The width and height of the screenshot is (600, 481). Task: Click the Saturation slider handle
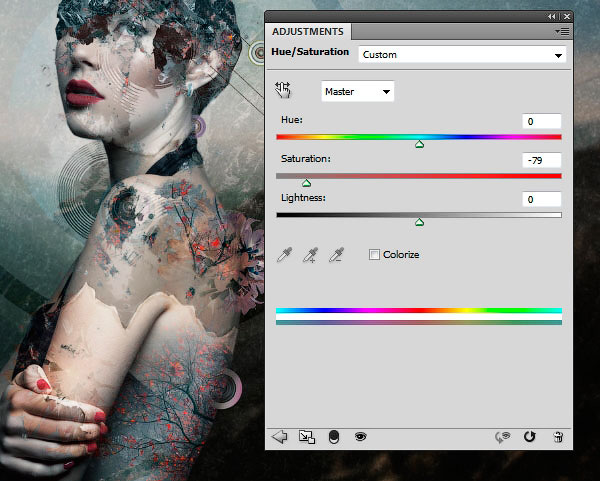tap(306, 183)
